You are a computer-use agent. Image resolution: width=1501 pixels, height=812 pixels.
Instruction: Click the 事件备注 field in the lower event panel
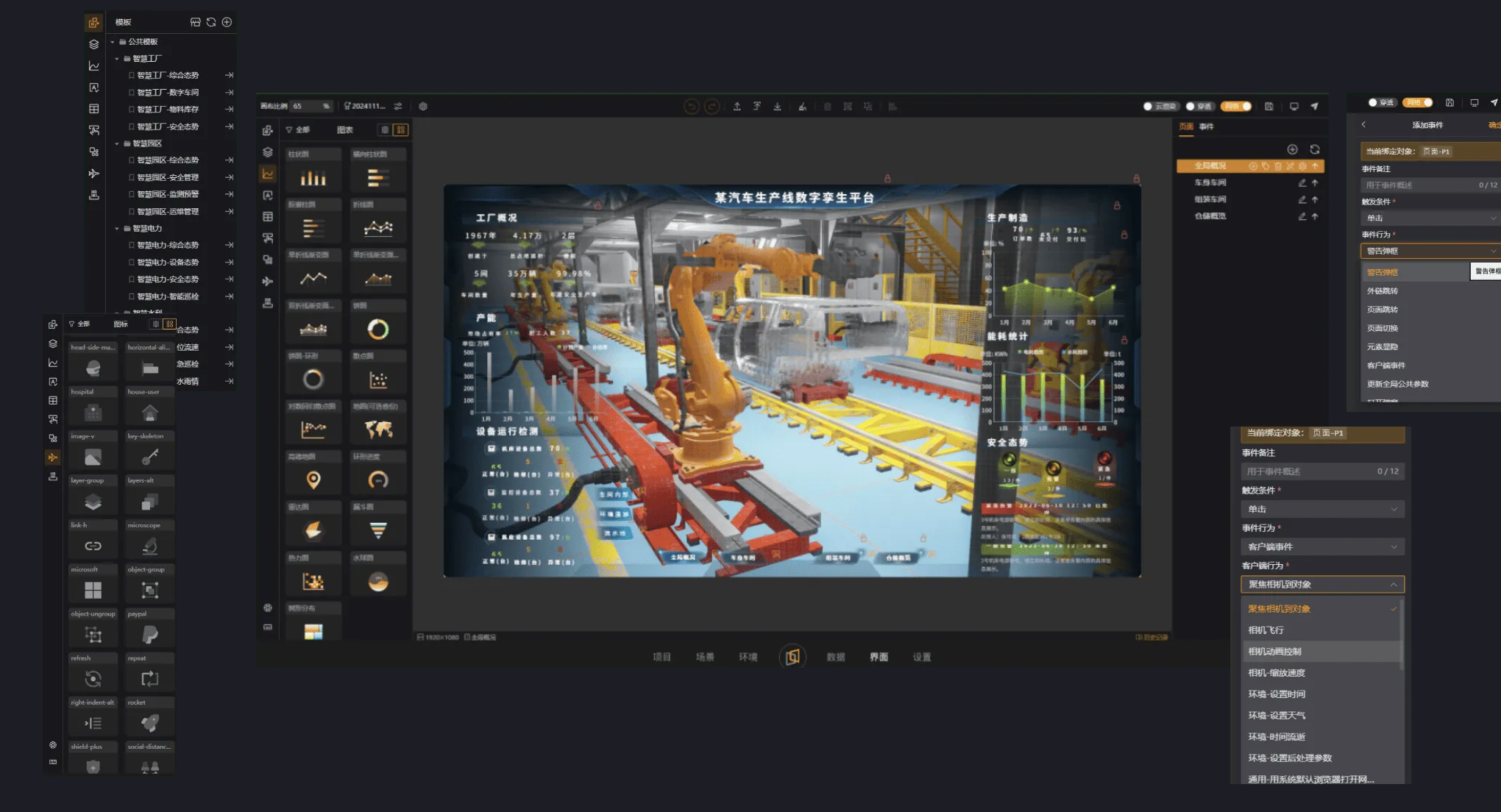tap(1322, 471)
